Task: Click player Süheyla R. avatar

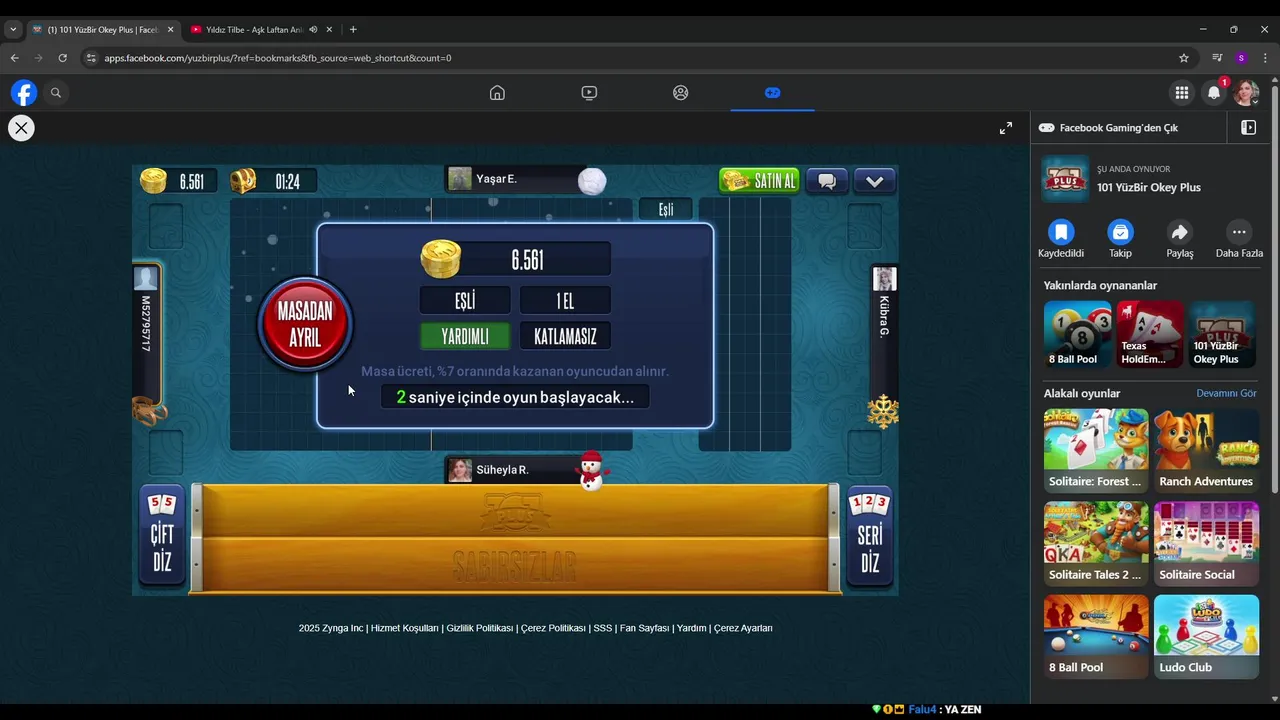Action: tap(460, 470)
